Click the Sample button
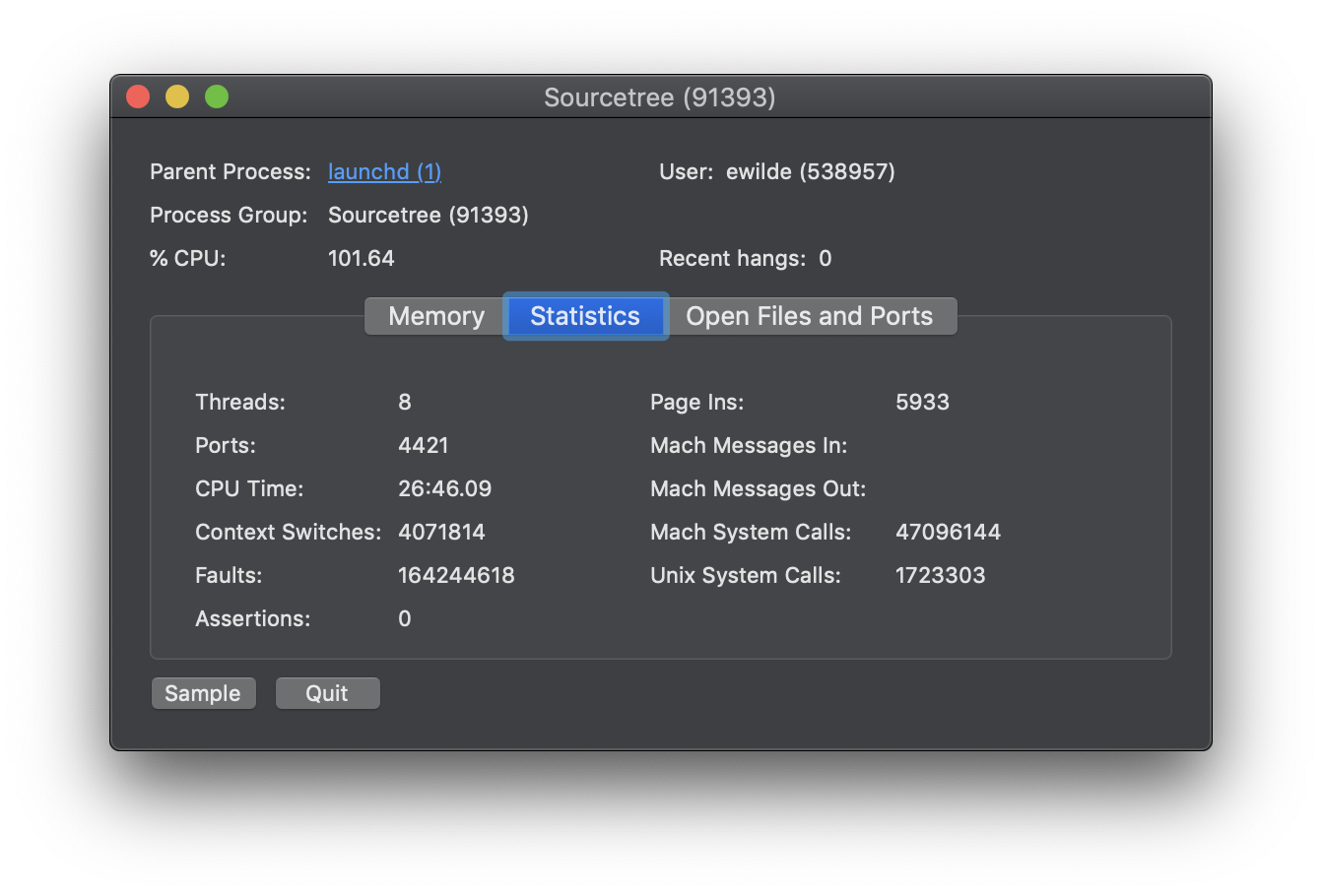The width and height of the screenshot is (1322, 896). (x=203, y=693)
